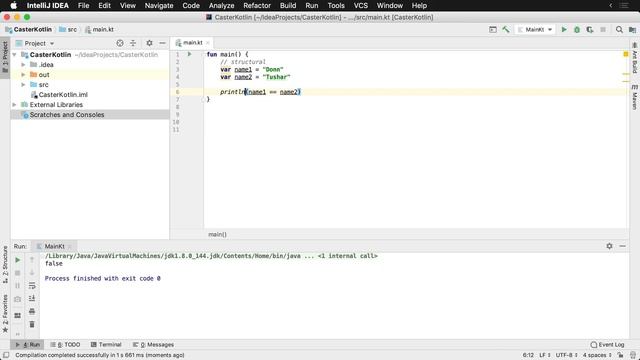Open the Ant Build side tab
The image size is (640, 360).
tap(635, 58)
